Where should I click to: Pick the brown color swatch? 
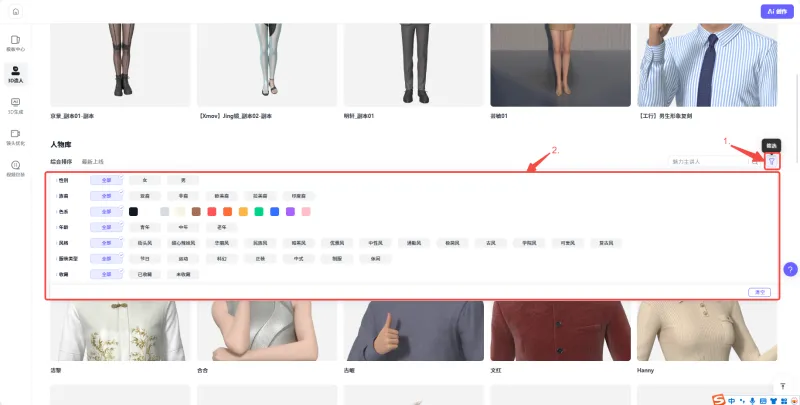(196, 212)
